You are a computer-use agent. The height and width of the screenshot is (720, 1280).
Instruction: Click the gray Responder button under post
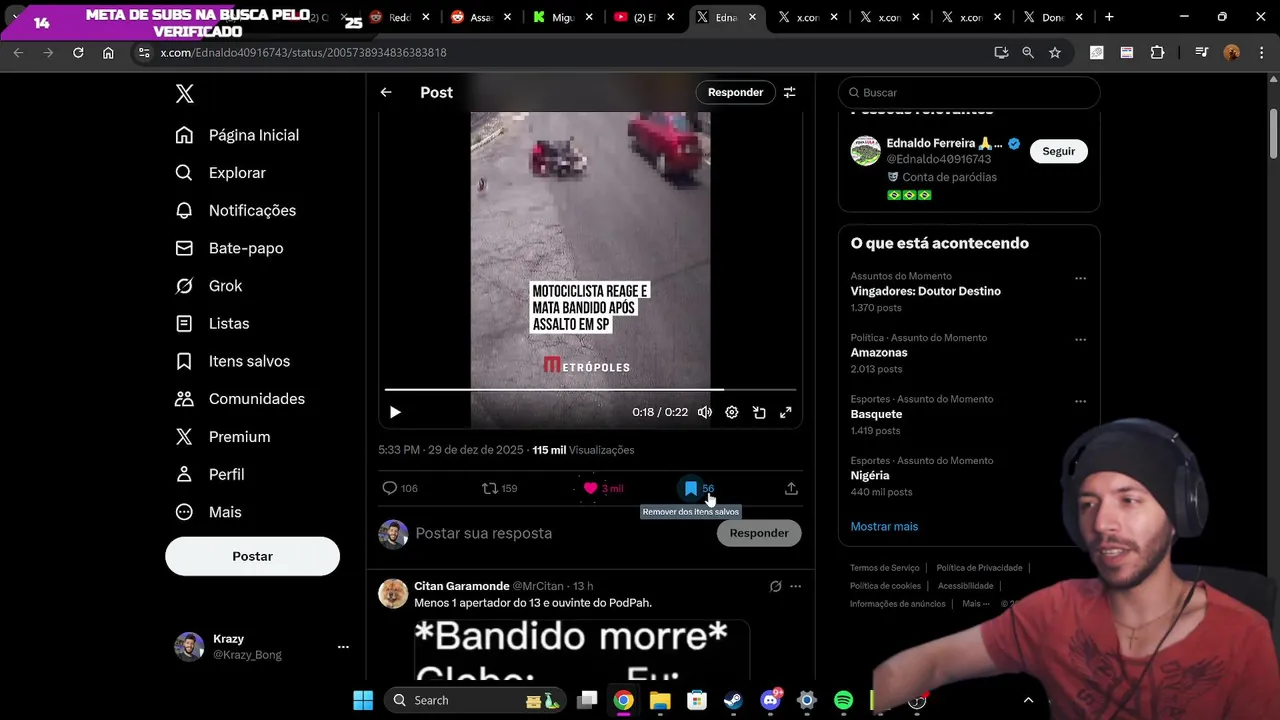[x=759, y=533]
